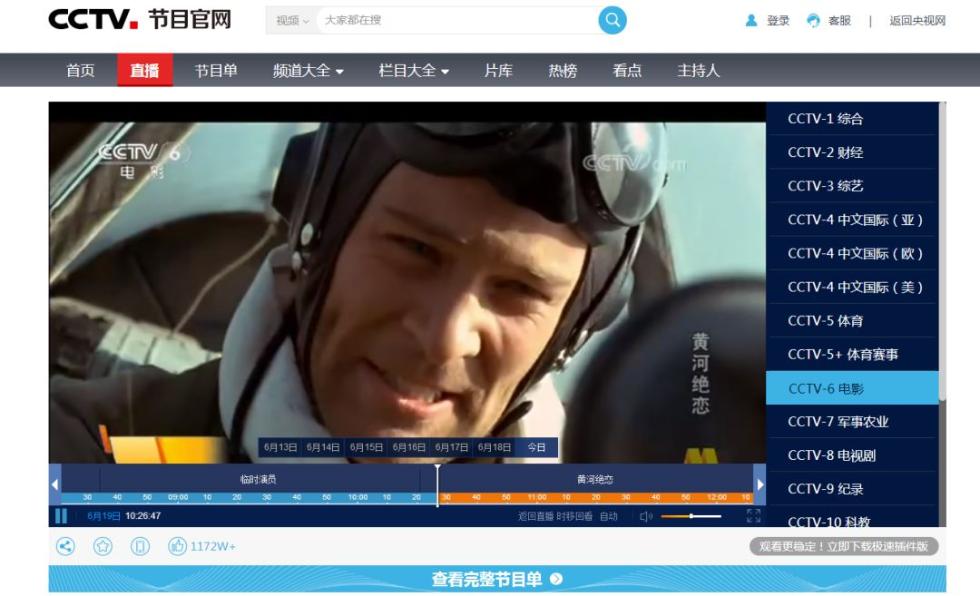The image size is (980, 596).
Task: Expand the 栏目大全 dropdown menu
Action: click(x=413, y=71)
